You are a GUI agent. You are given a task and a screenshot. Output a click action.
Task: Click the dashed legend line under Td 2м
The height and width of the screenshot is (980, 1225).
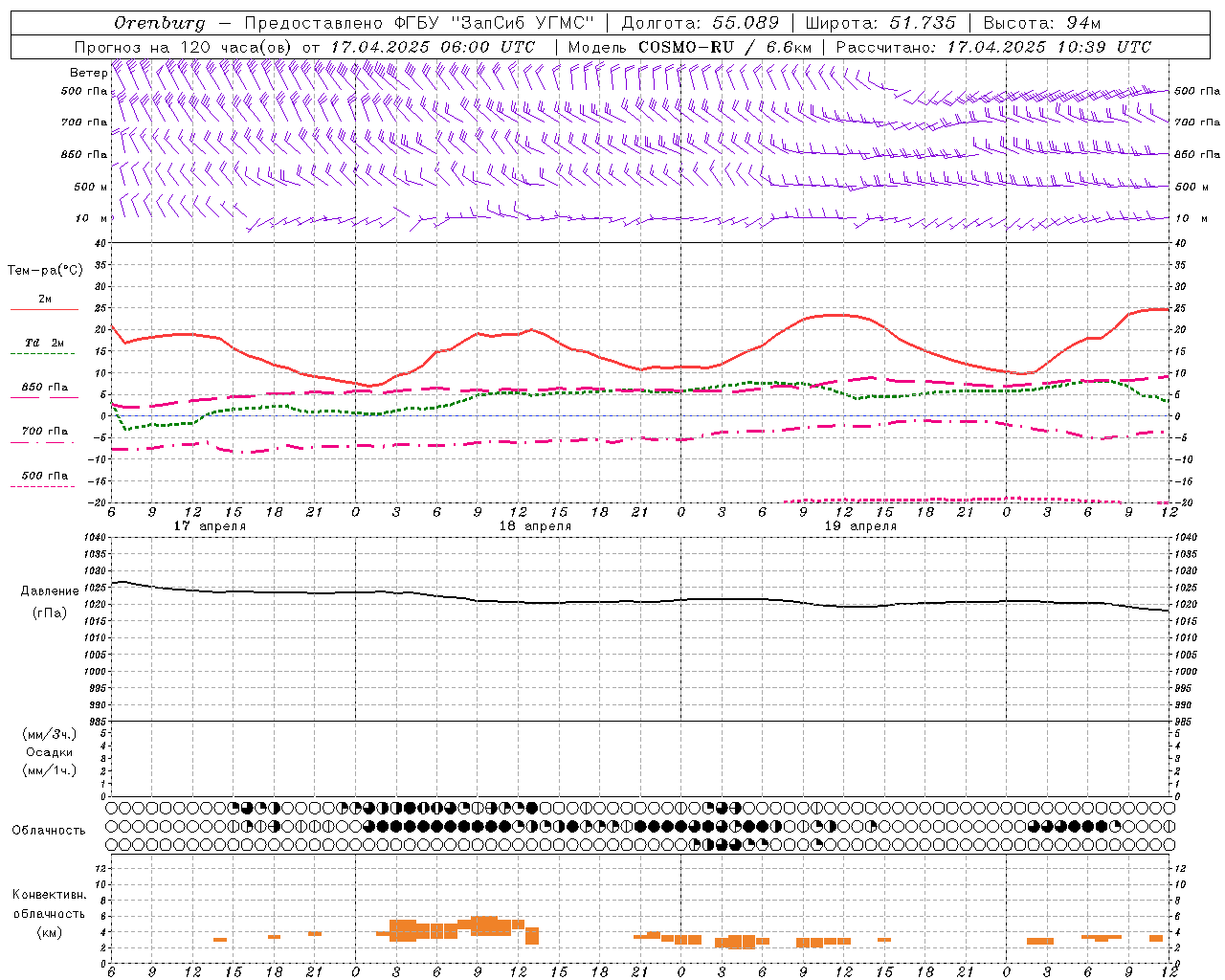point(44,354)
